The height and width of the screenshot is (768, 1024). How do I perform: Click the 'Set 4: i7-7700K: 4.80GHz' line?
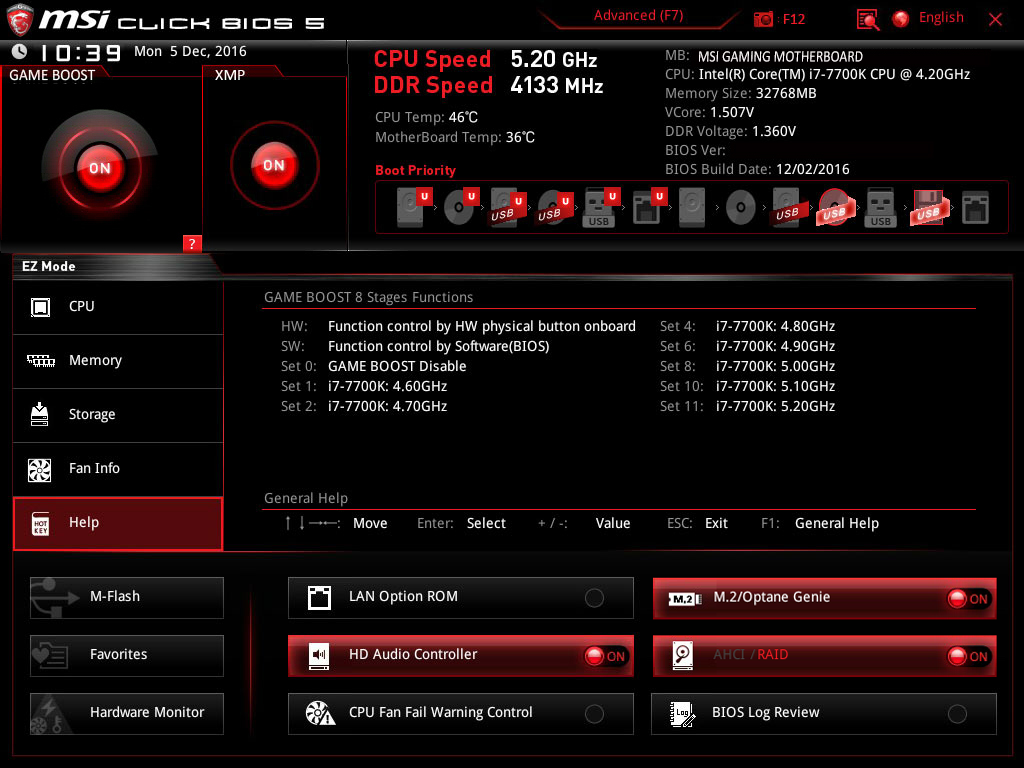(x=747, y=327)
